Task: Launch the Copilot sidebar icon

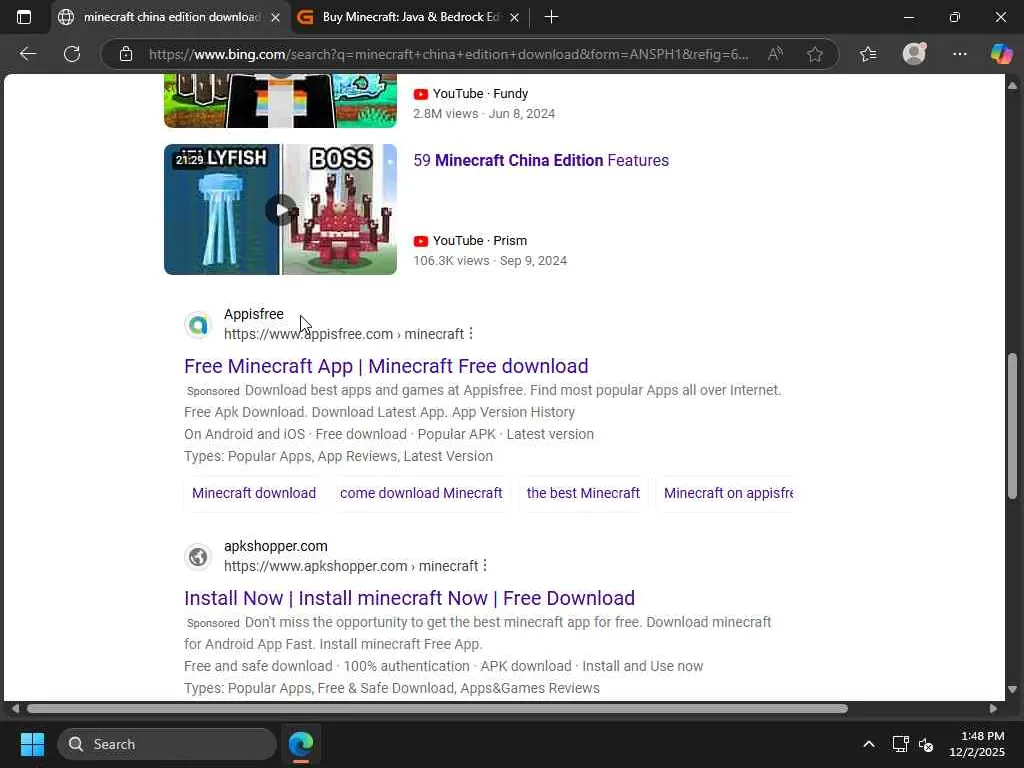Action: pyautogui.click(x=1001, y=54)
